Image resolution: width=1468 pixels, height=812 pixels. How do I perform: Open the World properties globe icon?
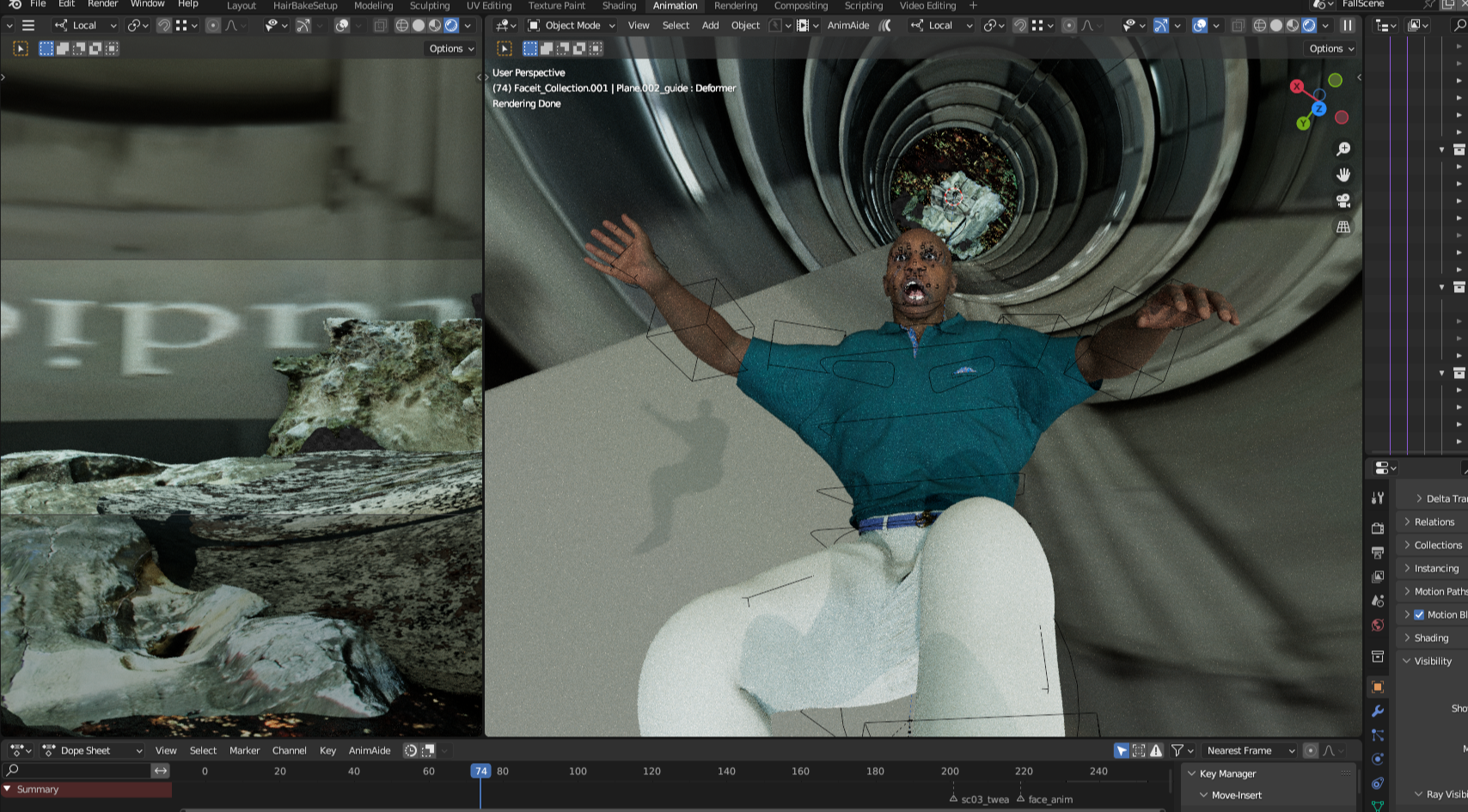(1378, 625)
